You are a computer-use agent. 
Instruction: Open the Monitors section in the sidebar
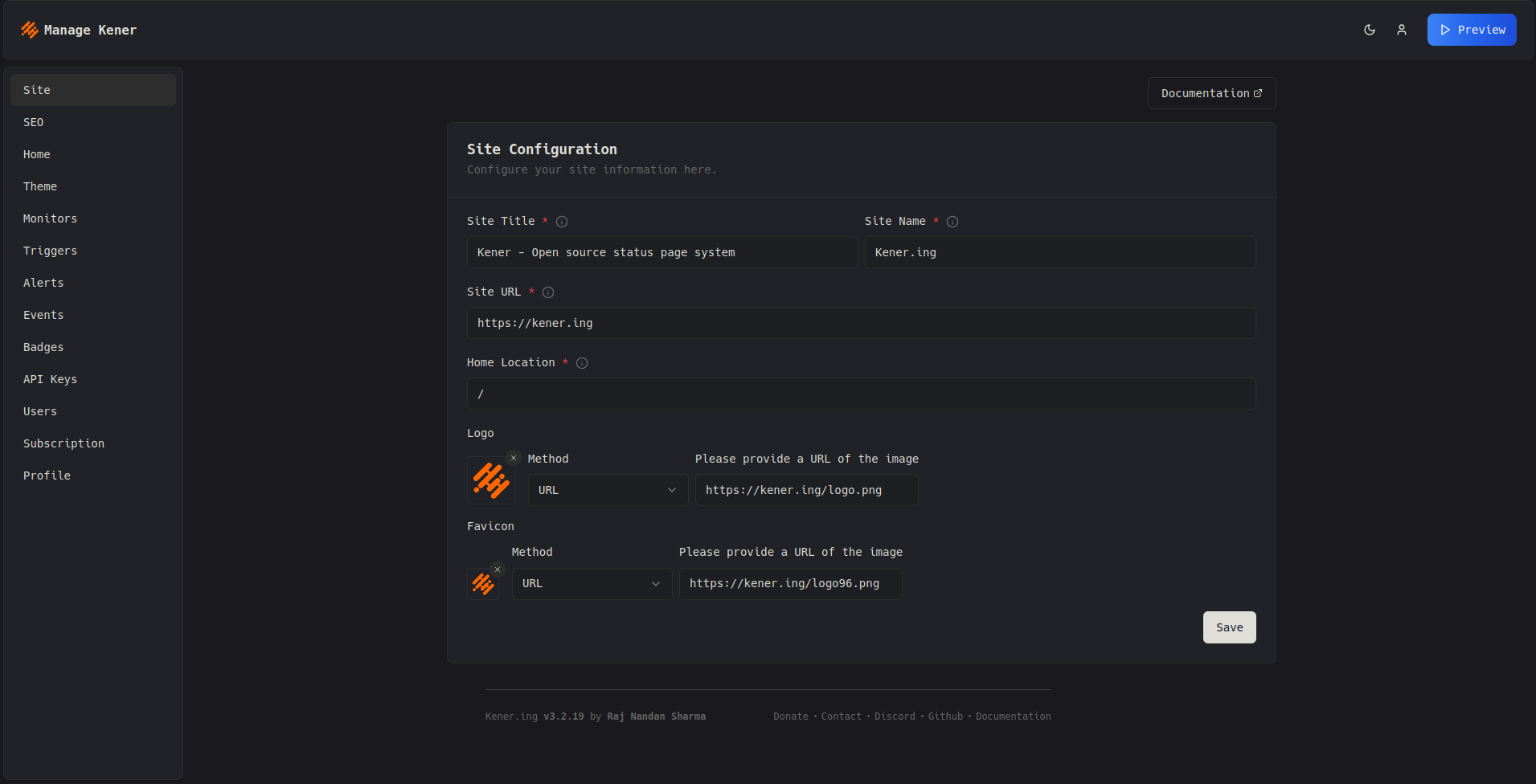(50, 218)
